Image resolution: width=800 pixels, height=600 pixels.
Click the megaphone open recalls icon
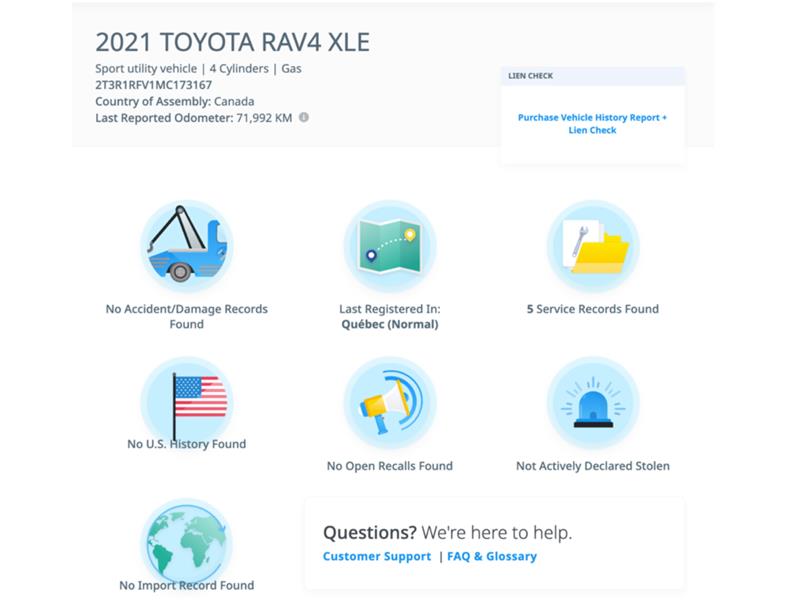(x=390, y=403)
